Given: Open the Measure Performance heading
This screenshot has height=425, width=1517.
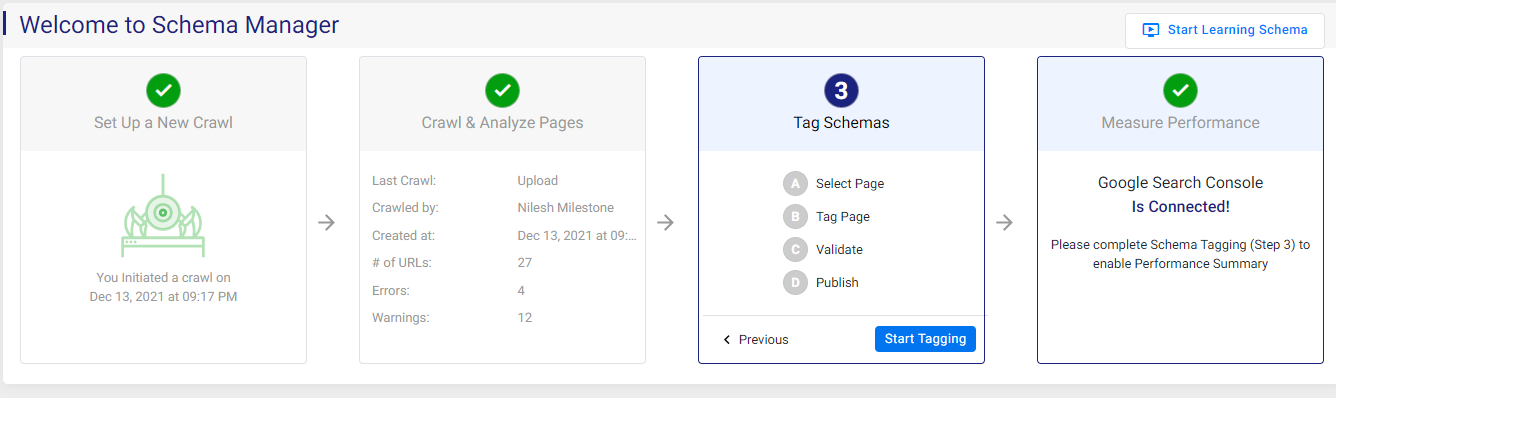Looking at the screenshot, I should pyautogui.click(x=1180, y=123).
